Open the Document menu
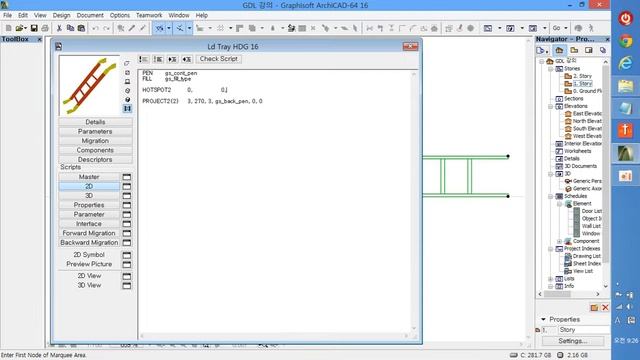Viewport: 640px width, 360px height. tap(90, 15)
